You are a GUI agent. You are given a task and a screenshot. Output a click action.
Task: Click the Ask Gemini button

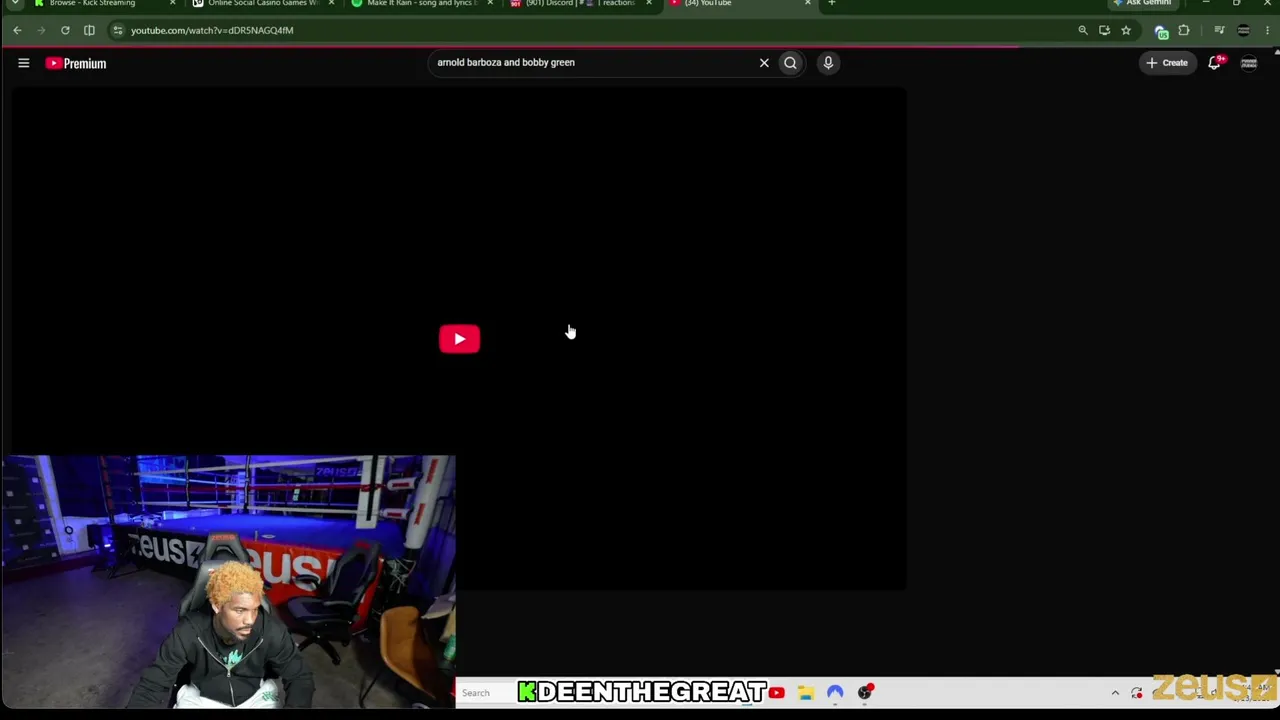(x=1142, y=3)
